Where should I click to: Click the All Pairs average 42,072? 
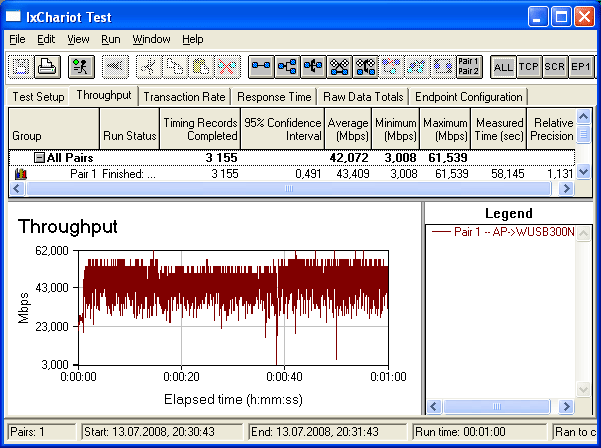pos(349,158)
